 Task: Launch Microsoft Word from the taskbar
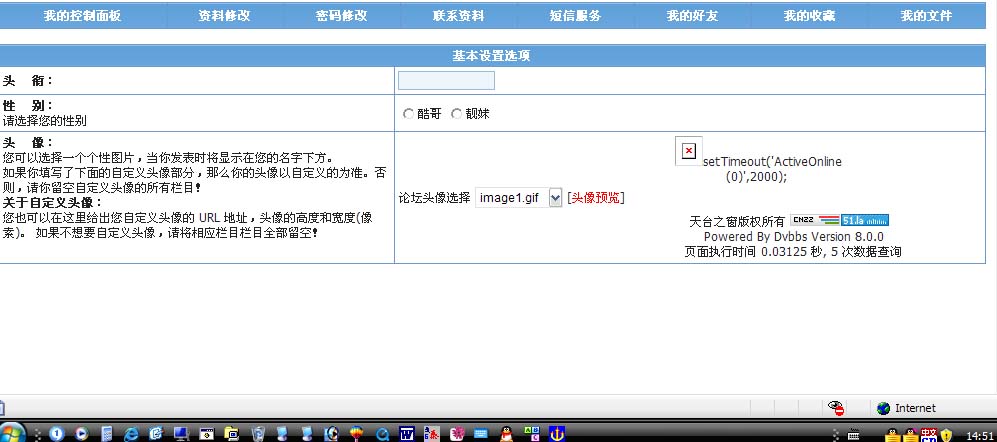point(407,434)
